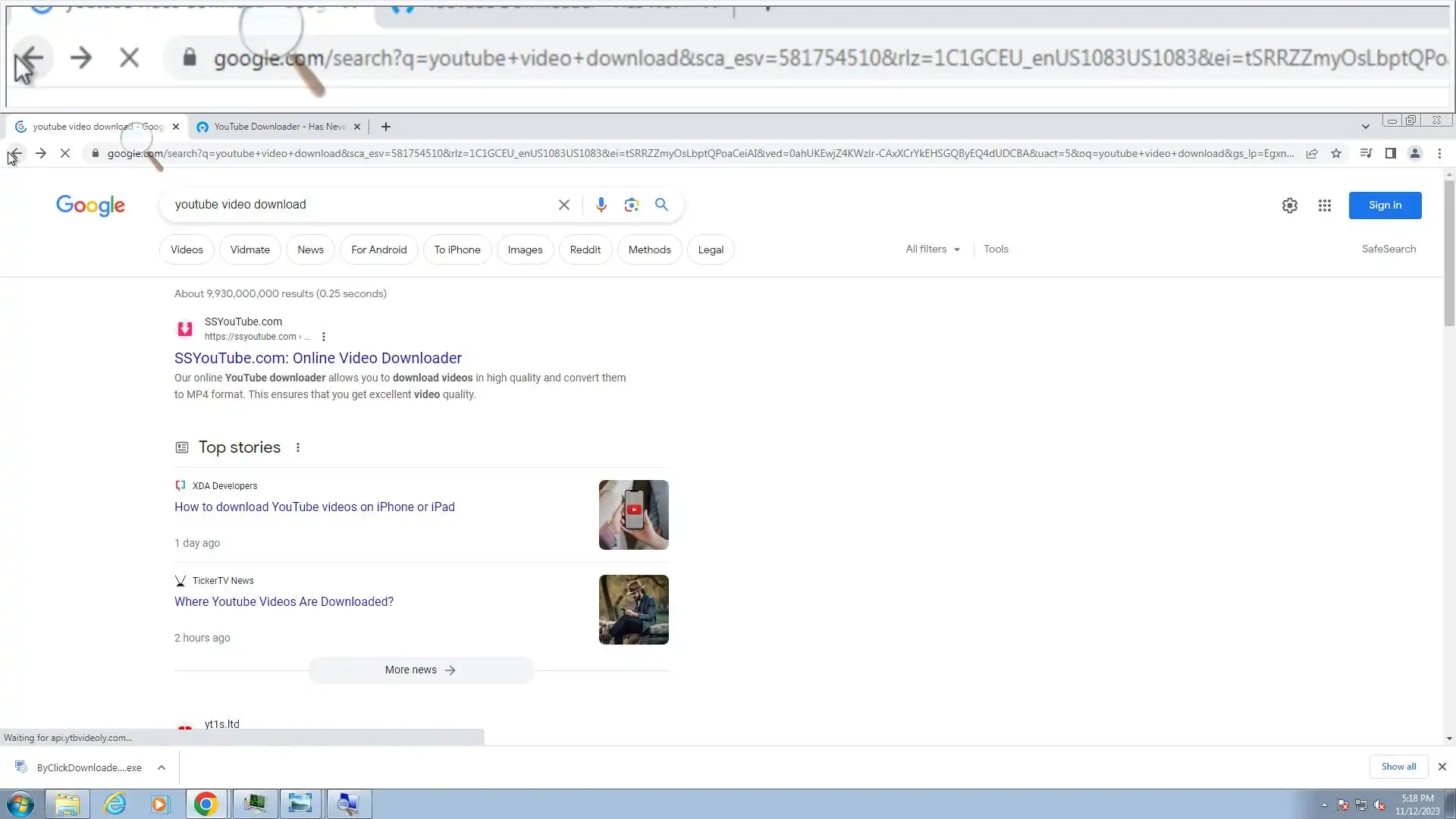Click the magnifier search submit icon
The image size is (1456, 819).
click(x=661, y=205)
